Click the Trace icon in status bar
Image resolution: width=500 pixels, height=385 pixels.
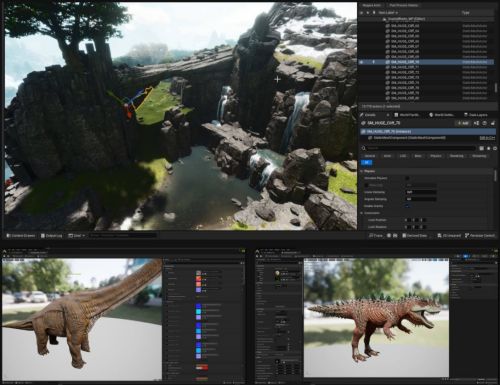click(371, 235)
